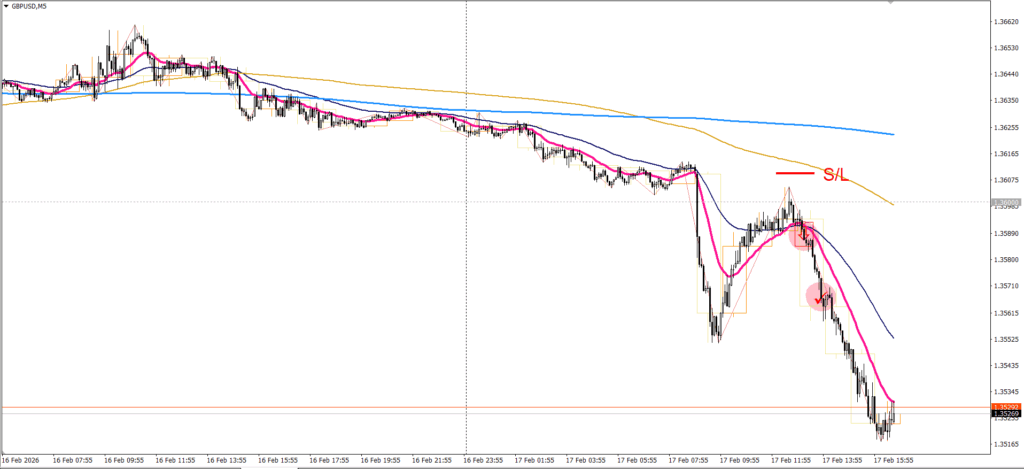This screenshot has width=1024, height=469.
Task: Click the 16 Feb 23:55 time label
Action: [482, 461]
